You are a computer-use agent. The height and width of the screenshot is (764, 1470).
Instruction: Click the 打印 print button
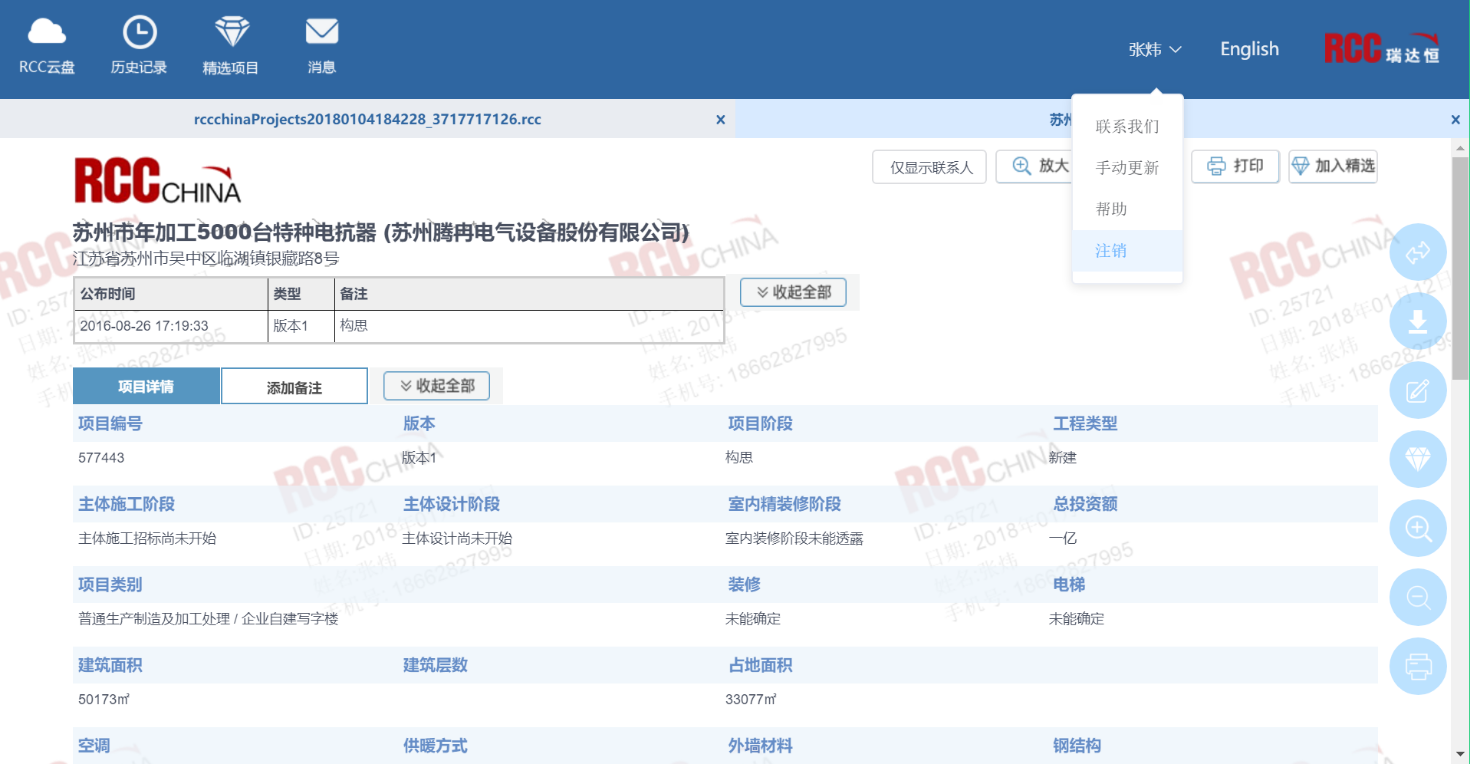tap(1235, 166)
